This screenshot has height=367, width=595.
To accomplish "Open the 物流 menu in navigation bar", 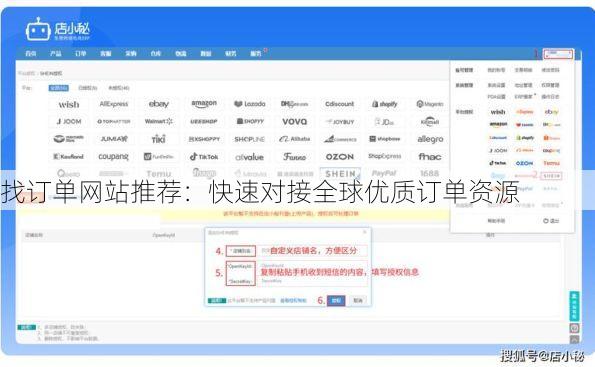I will (181, 54).
